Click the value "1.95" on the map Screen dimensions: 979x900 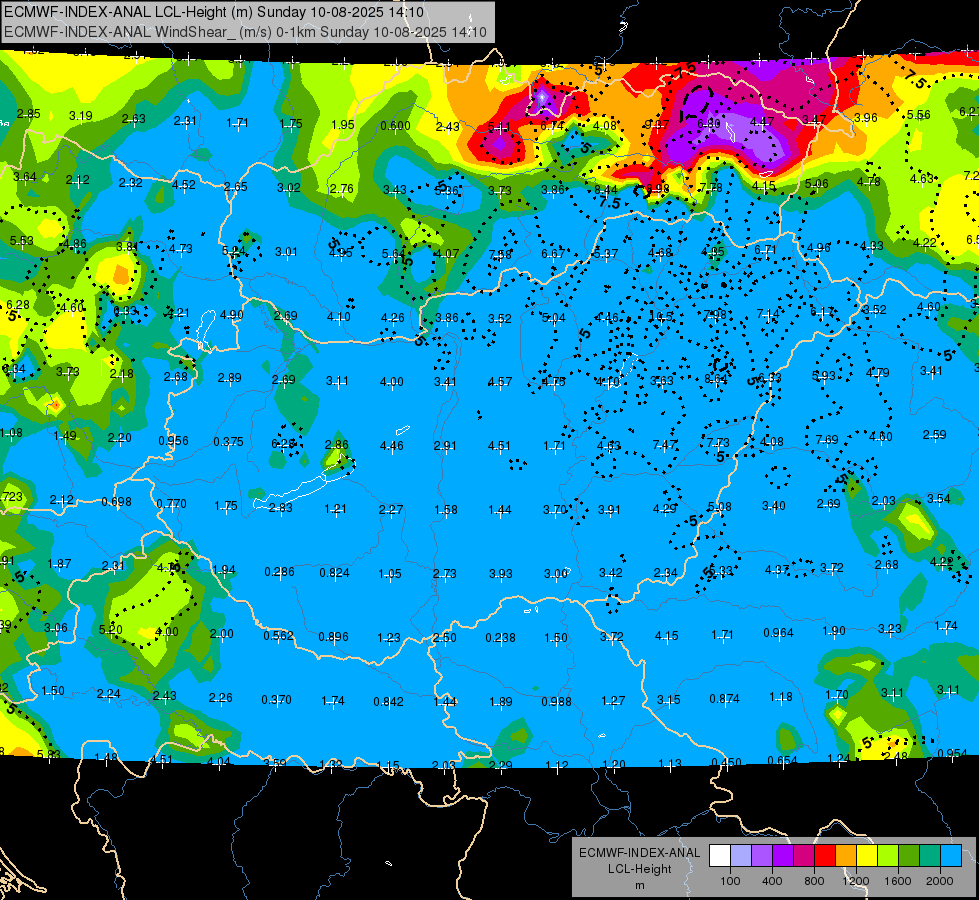tap(343, 124)
